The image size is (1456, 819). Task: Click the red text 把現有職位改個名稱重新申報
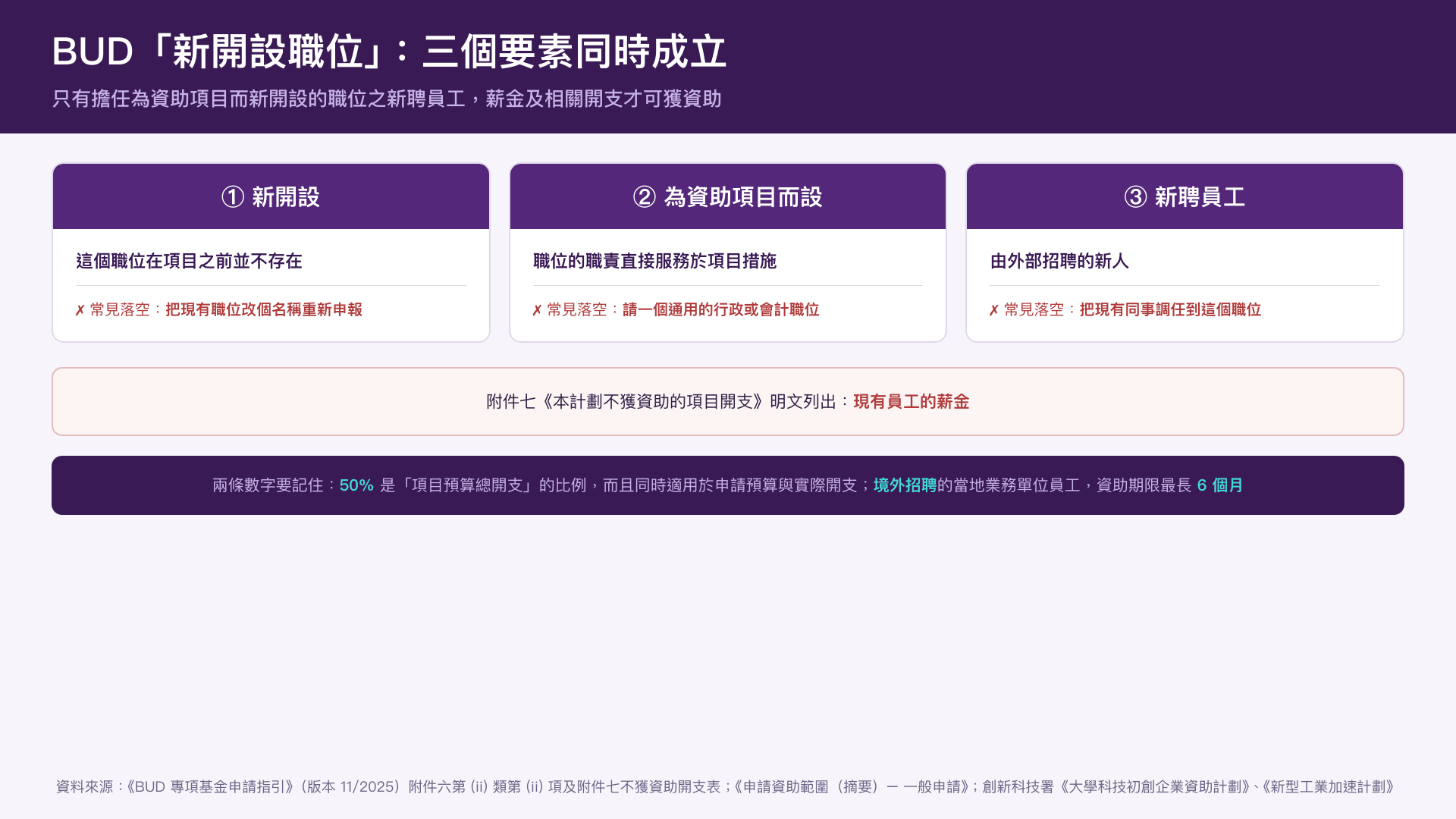point(264,309)
